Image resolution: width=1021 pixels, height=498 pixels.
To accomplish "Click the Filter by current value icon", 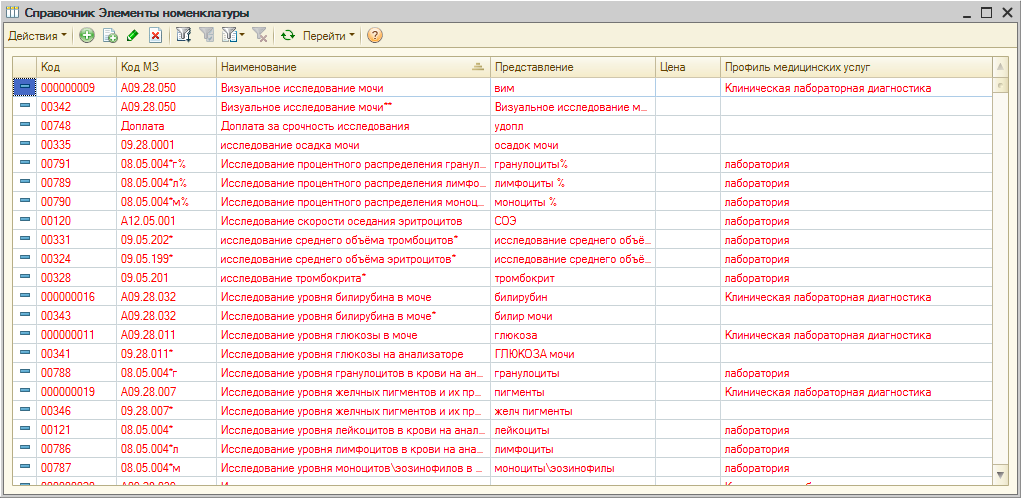I will 207,35.
